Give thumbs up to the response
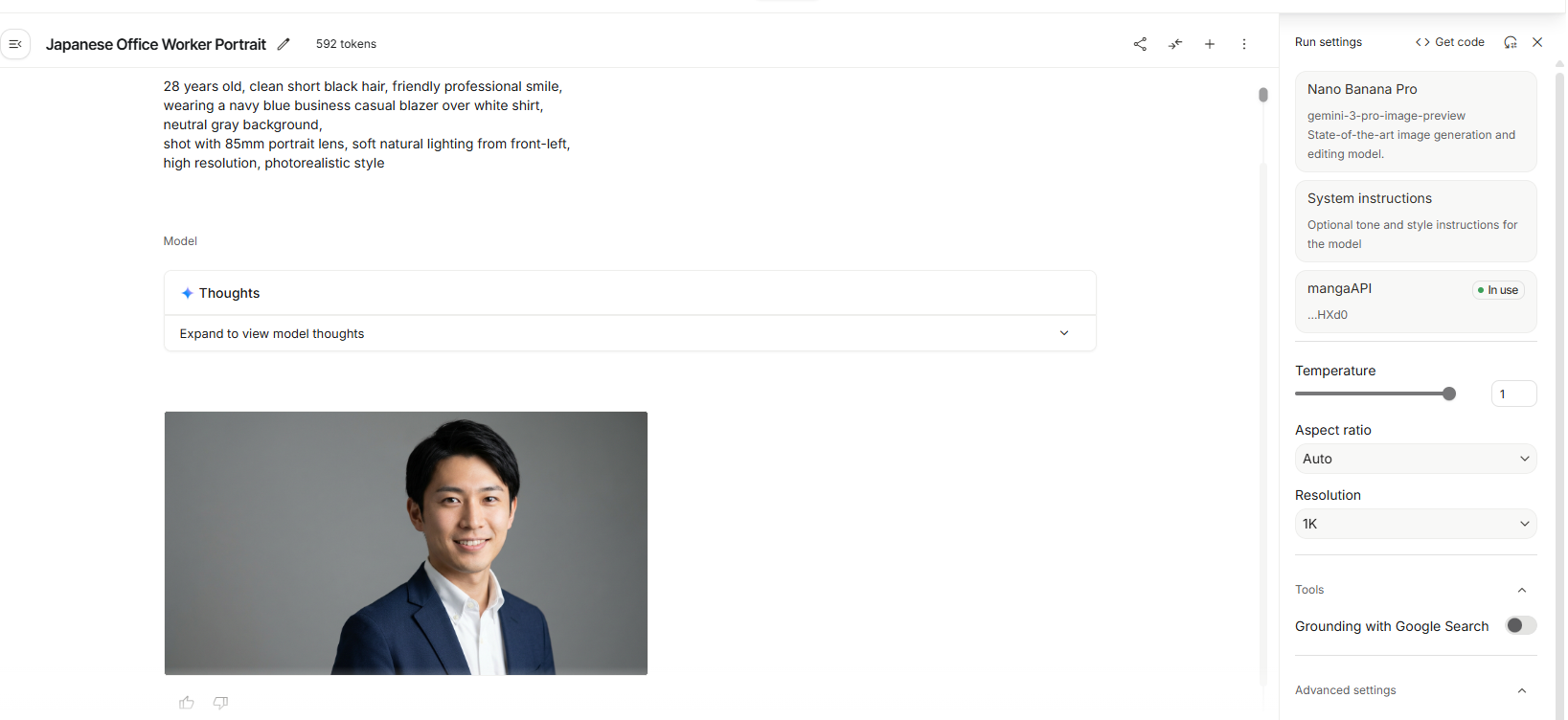 coord(187,703)
